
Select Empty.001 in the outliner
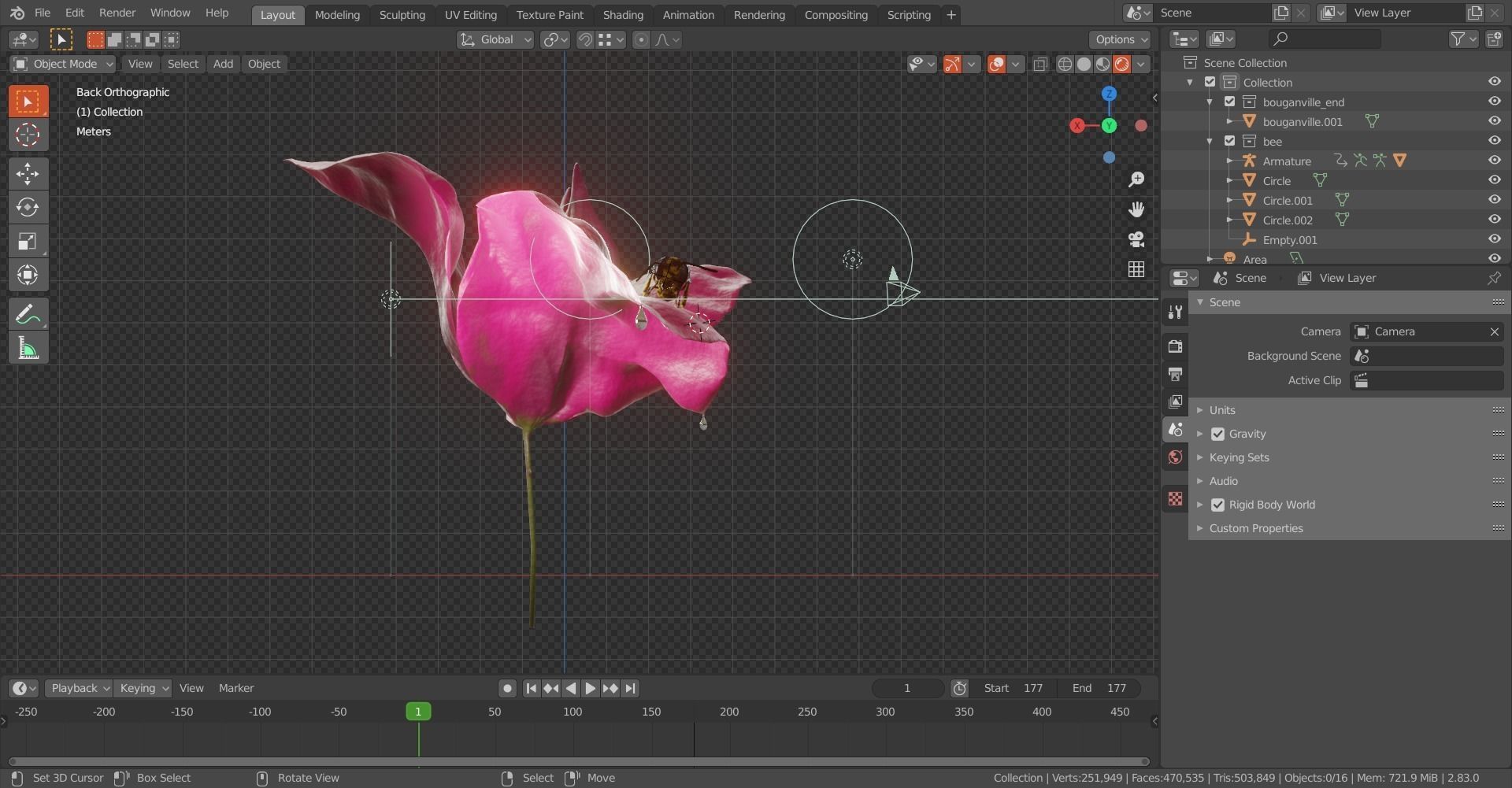(x=1289, y=239)
